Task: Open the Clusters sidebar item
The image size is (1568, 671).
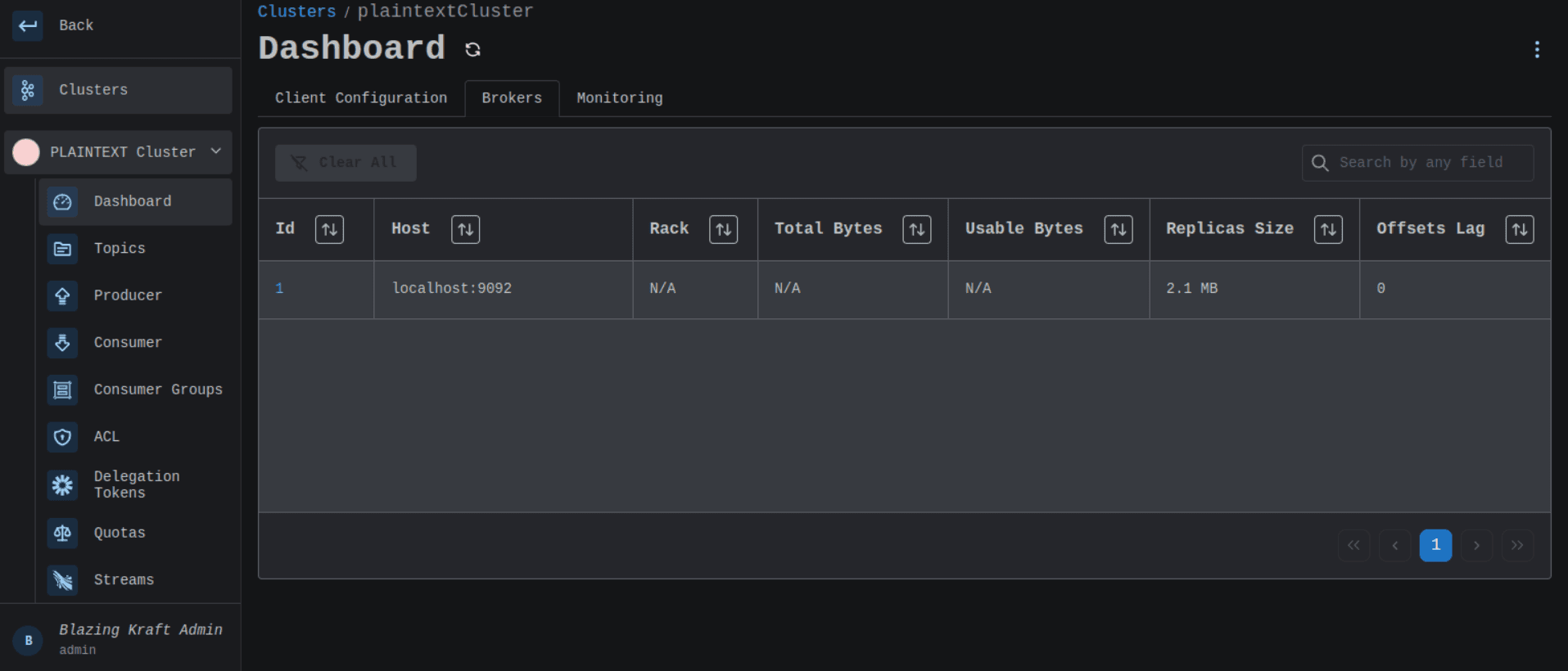Action: 118,90
